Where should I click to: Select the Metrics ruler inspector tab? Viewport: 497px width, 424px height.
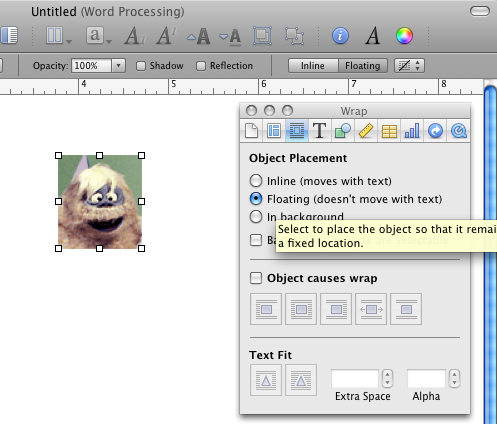[x=366, y=130]
